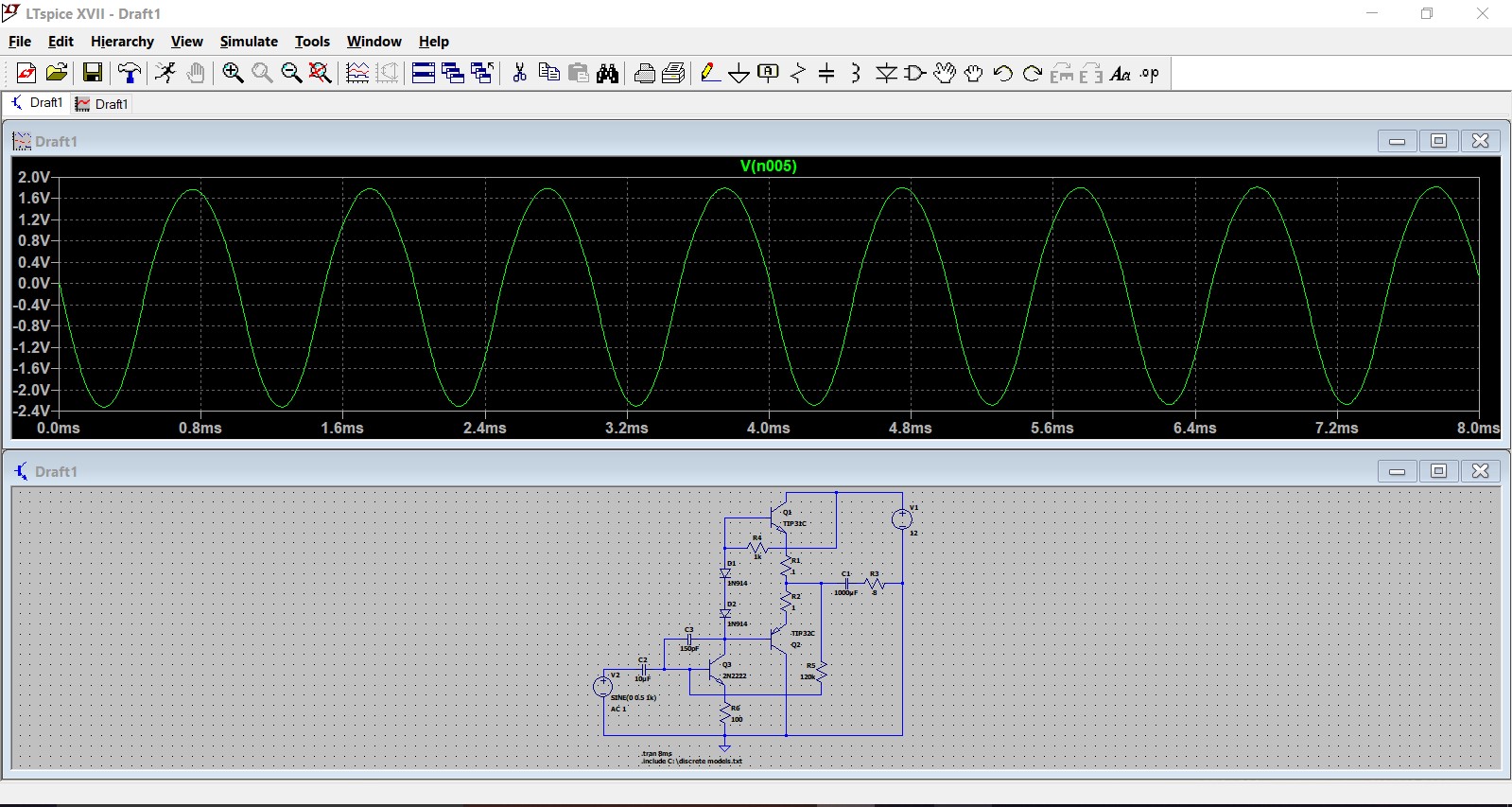Open the View menu
The width and height of the screenshot is (1512, 807).
pyautogui.click(x=186, y=42)
